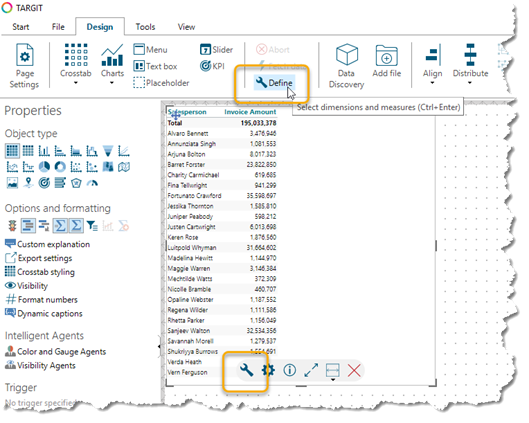Click the filter funnel formatting option

(92, 226)
